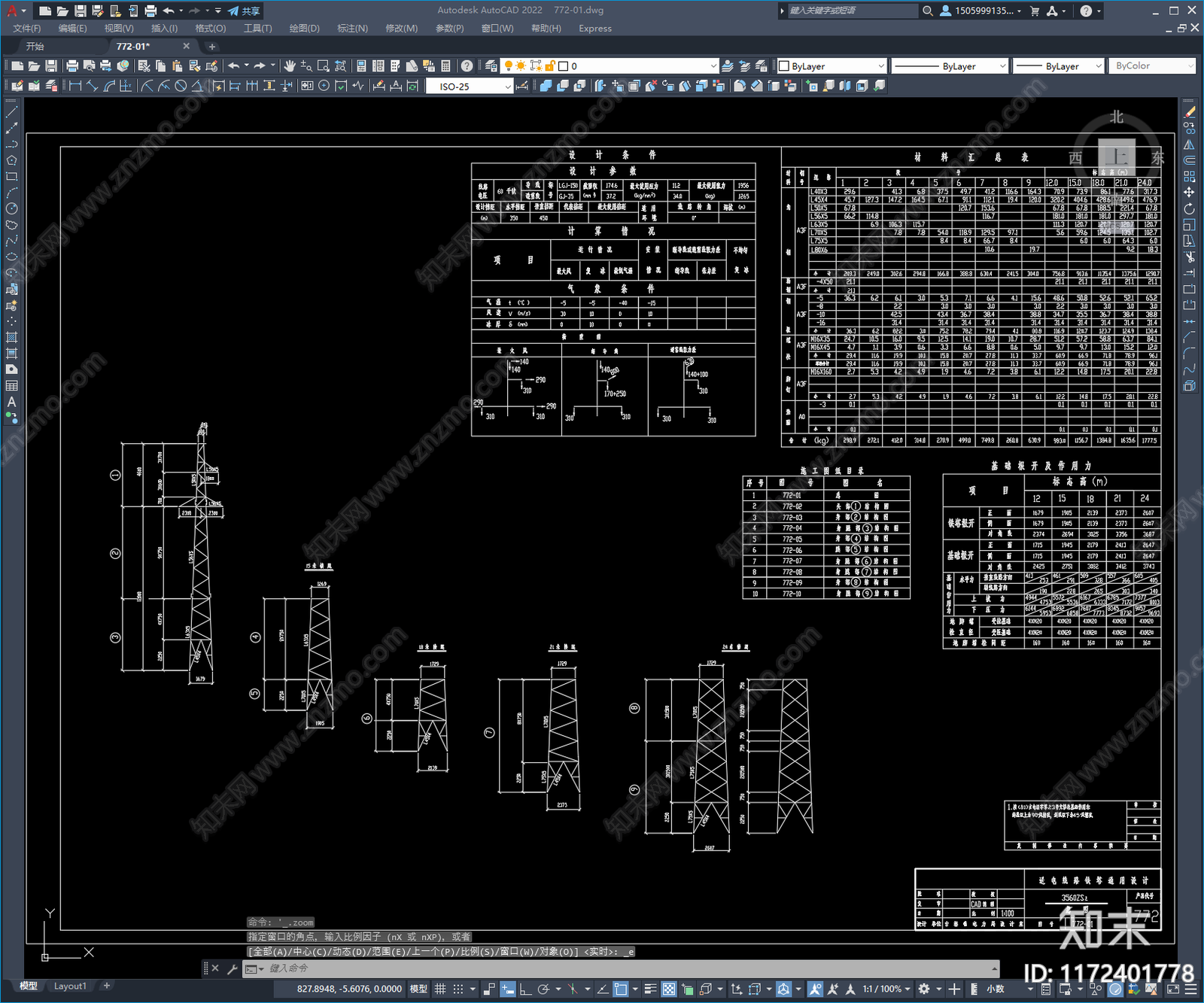Expand quick access toolbar customize arrow
The image size is (1204, 1003).
pos(218,11)
